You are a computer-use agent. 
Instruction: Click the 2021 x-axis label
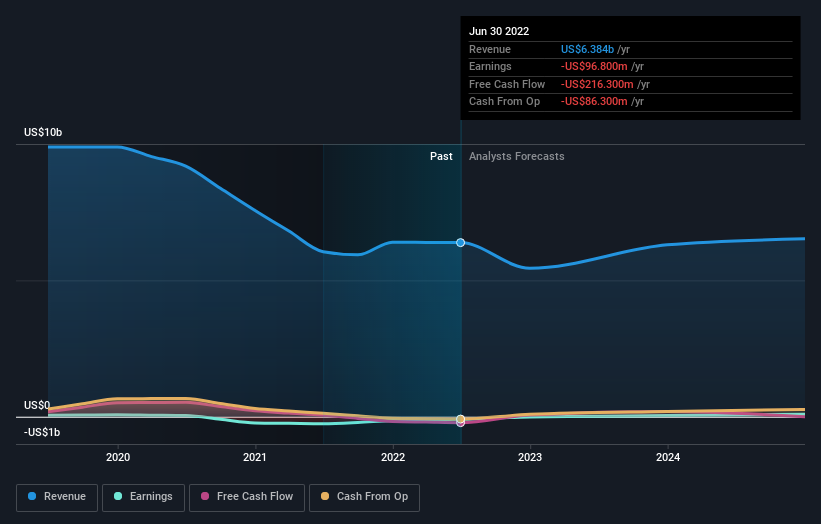[254, 457]
